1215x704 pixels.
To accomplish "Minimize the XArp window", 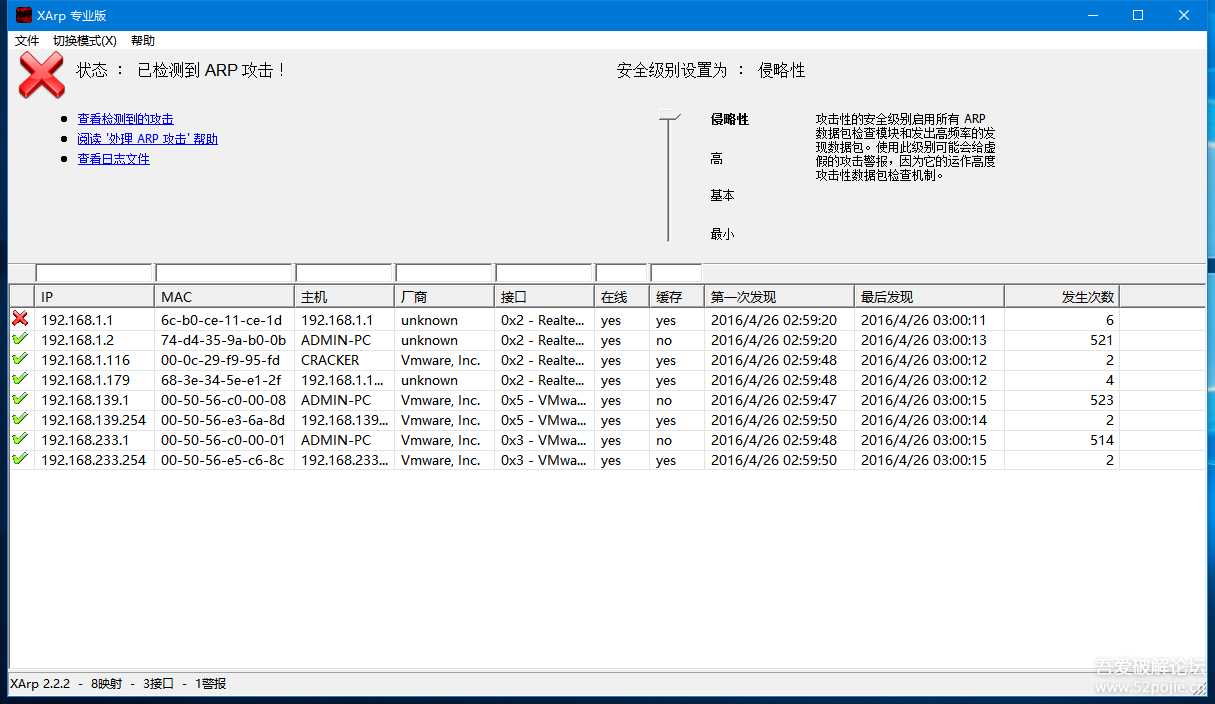I will click(x=1093, y=15).
